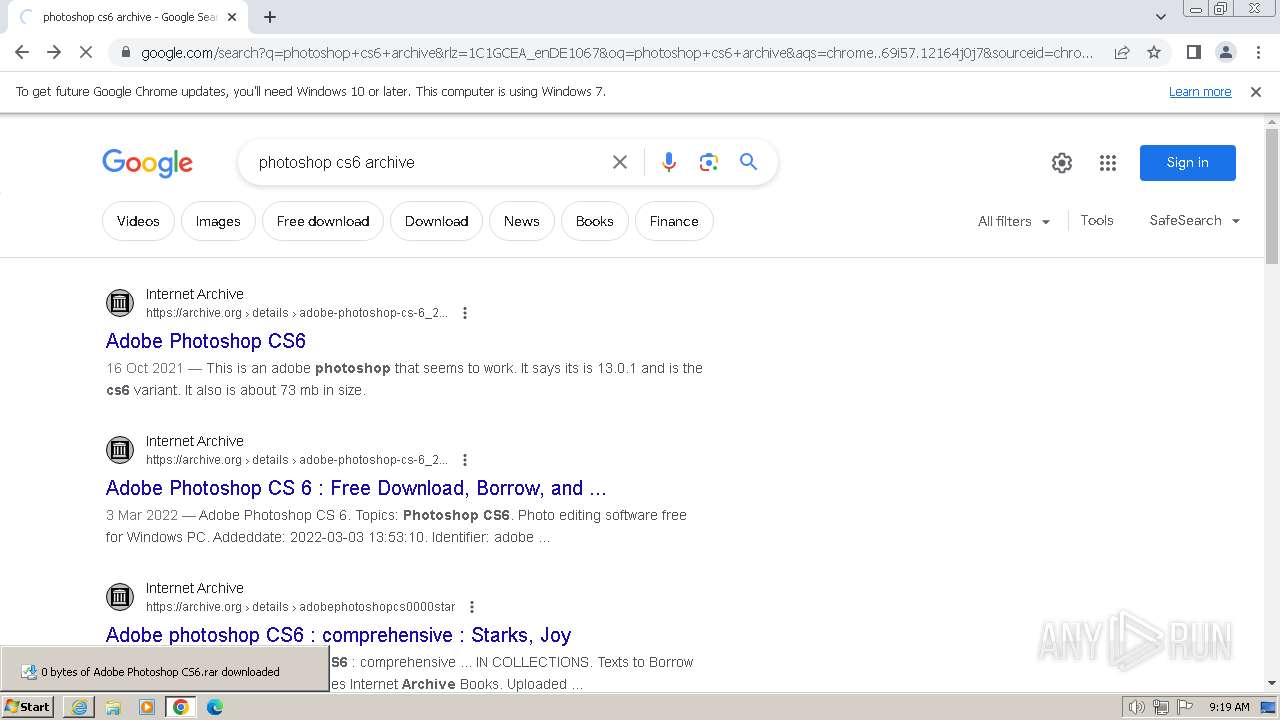Submit search with magnifier icon
This screenshot has width=1280, height=720.
tap(748, 162)
